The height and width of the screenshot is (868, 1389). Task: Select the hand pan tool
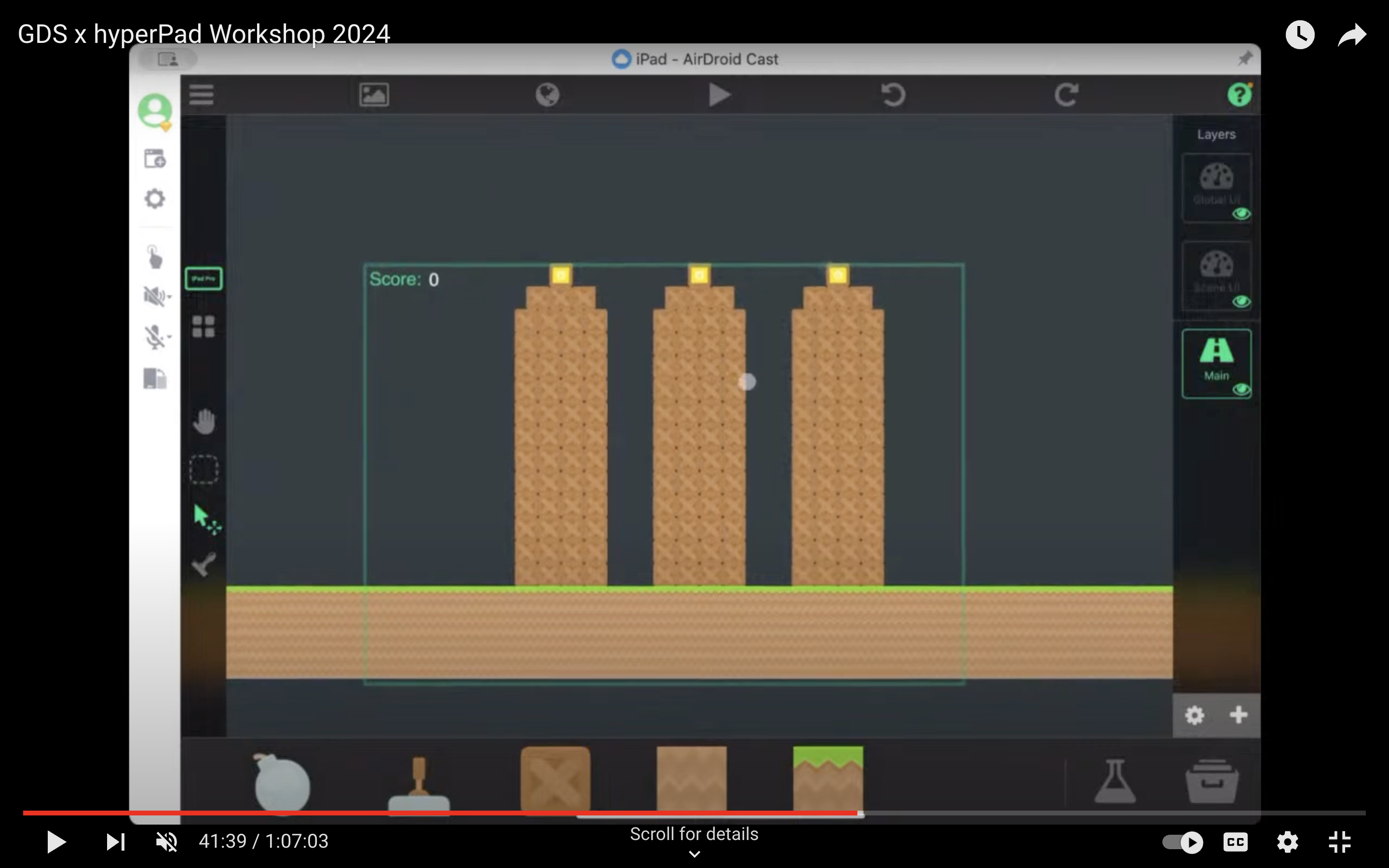pyautogui.click(x=204, y=422)
